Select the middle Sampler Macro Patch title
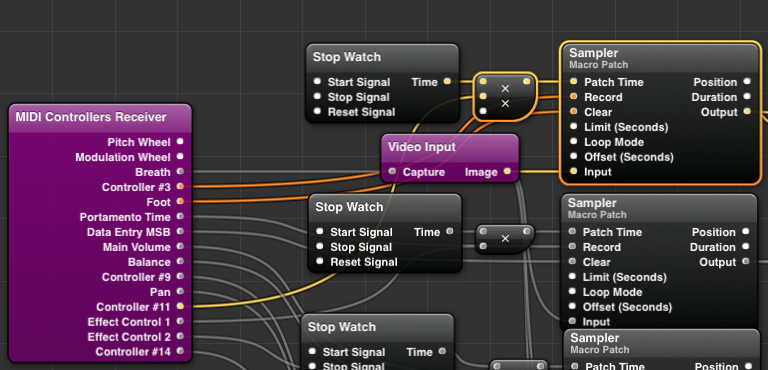 pyautogui.click(x=592, y=203)
